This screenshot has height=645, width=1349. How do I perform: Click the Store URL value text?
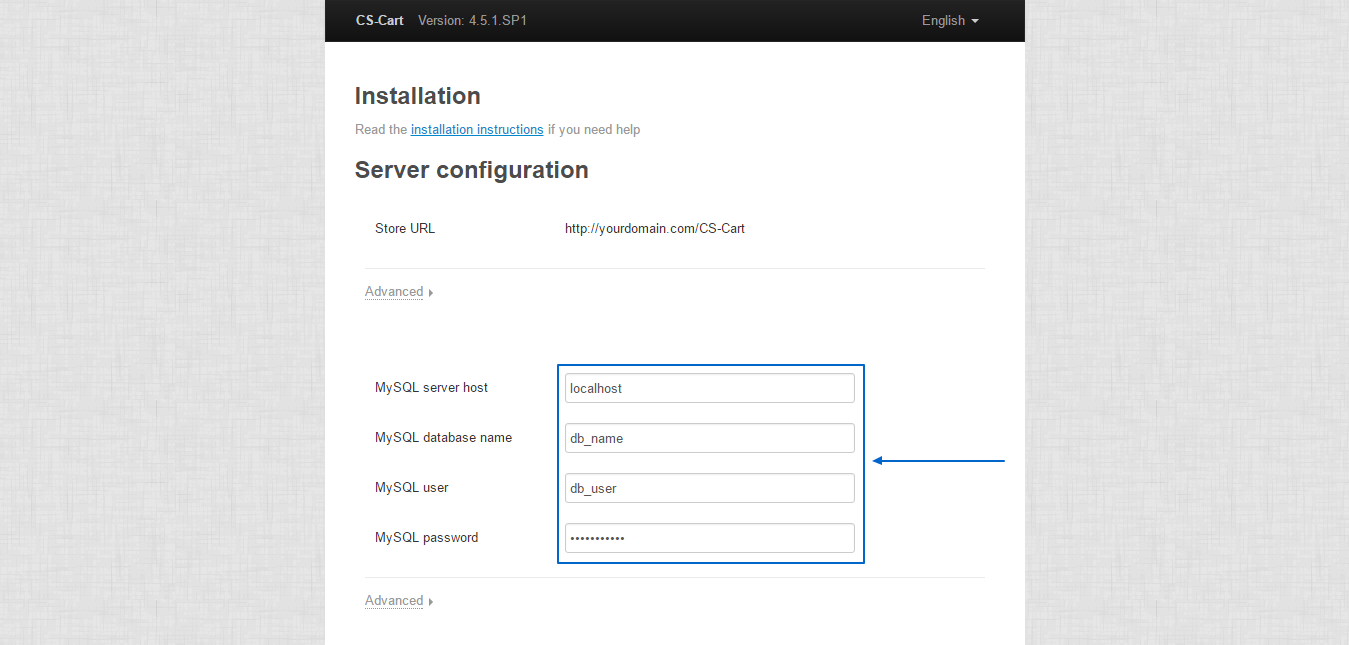[654, 229]
